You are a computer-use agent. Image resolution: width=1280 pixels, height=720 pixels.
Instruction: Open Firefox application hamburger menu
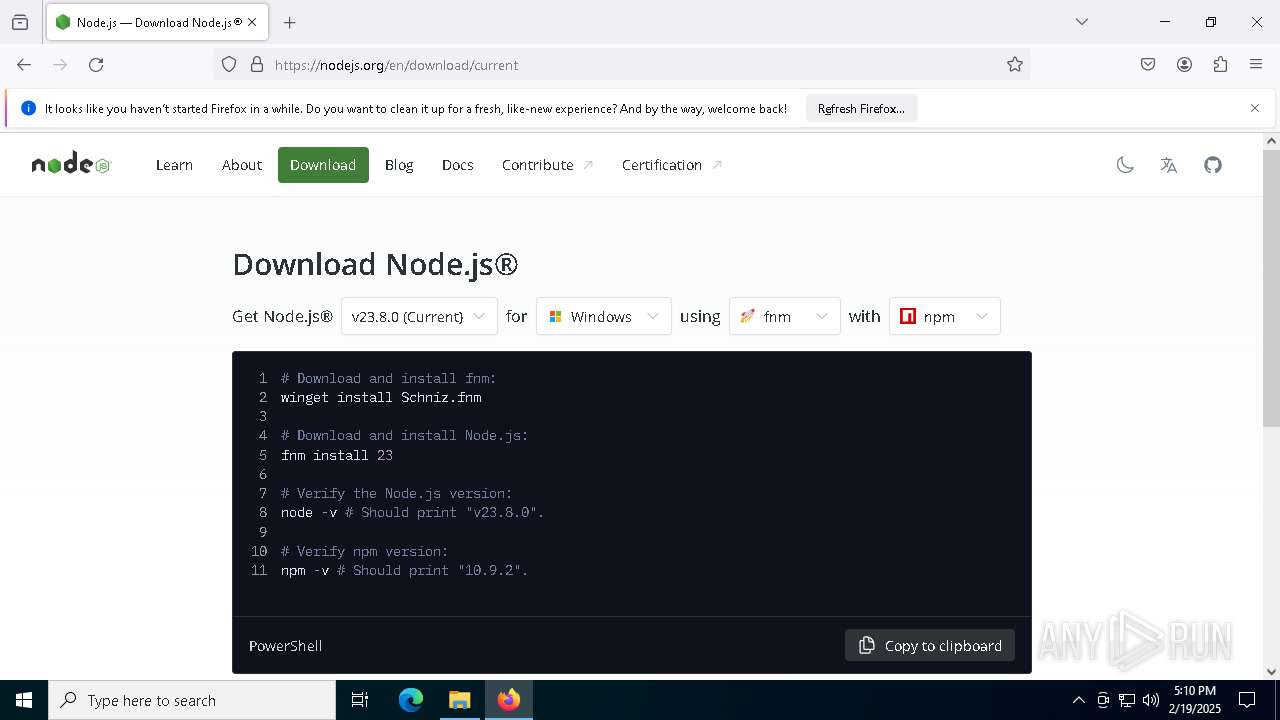(x=1256, y=65)
